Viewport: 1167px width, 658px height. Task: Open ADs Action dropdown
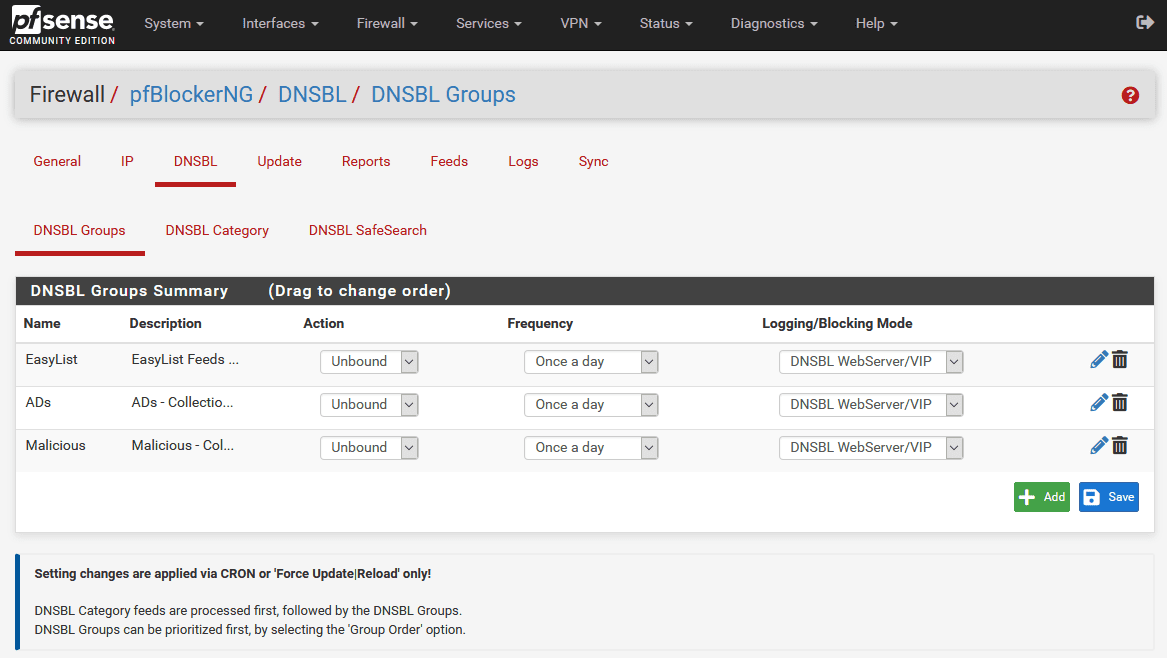click(369, 405)
